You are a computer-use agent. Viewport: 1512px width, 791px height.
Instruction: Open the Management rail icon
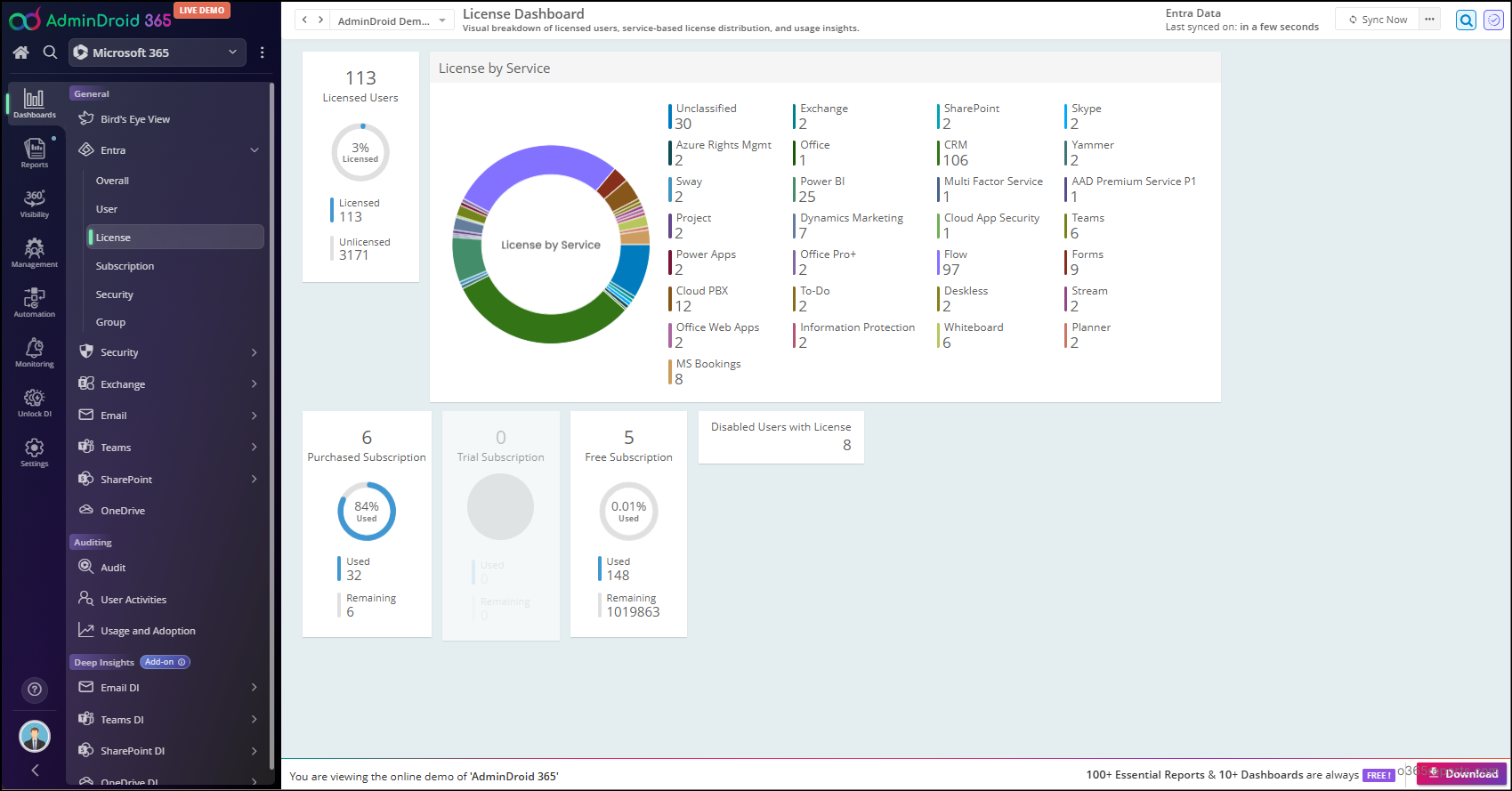(x=35, y=253)
